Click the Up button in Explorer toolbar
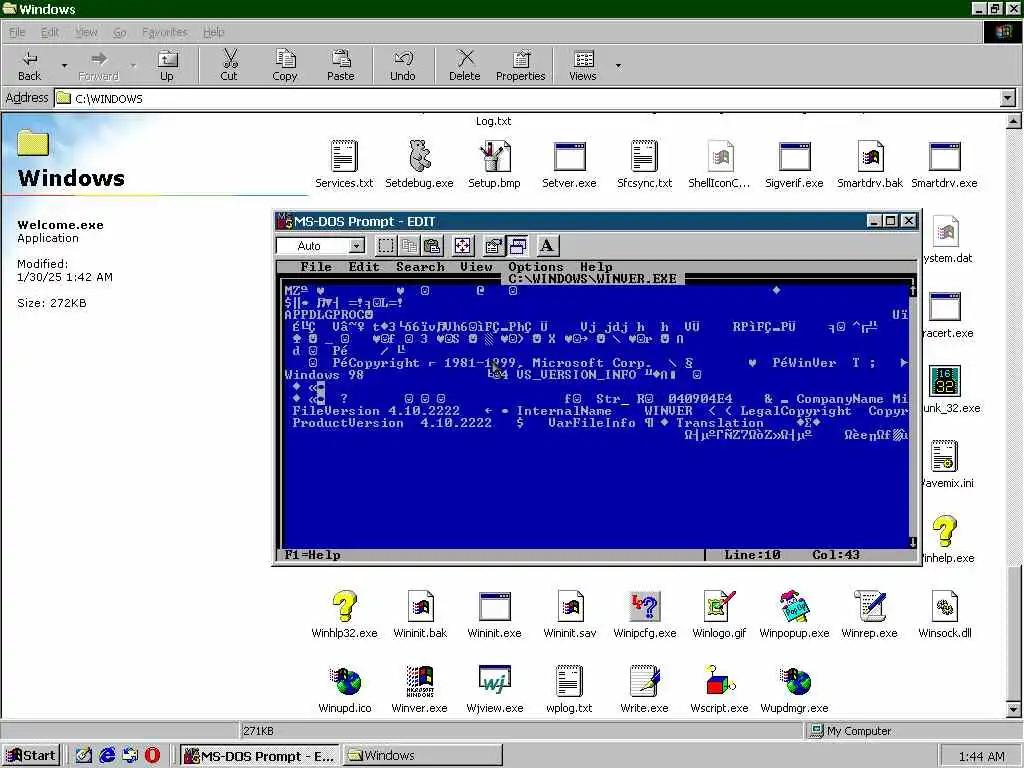Screen dimensions: 1024x768 [x=167, y=65]
